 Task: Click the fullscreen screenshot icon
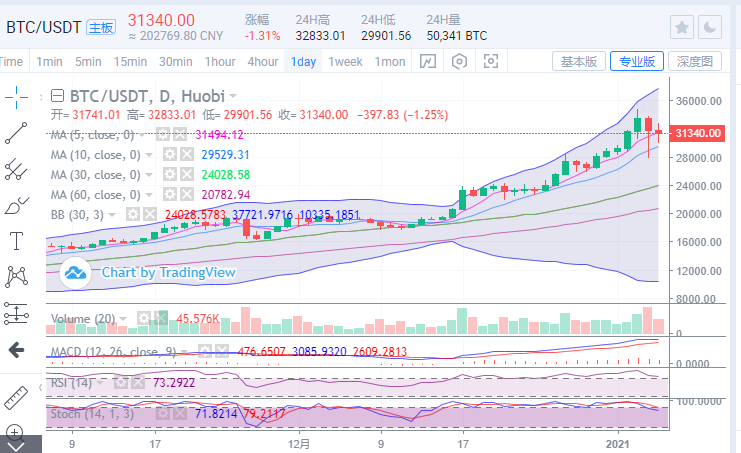tap(491, 61)
